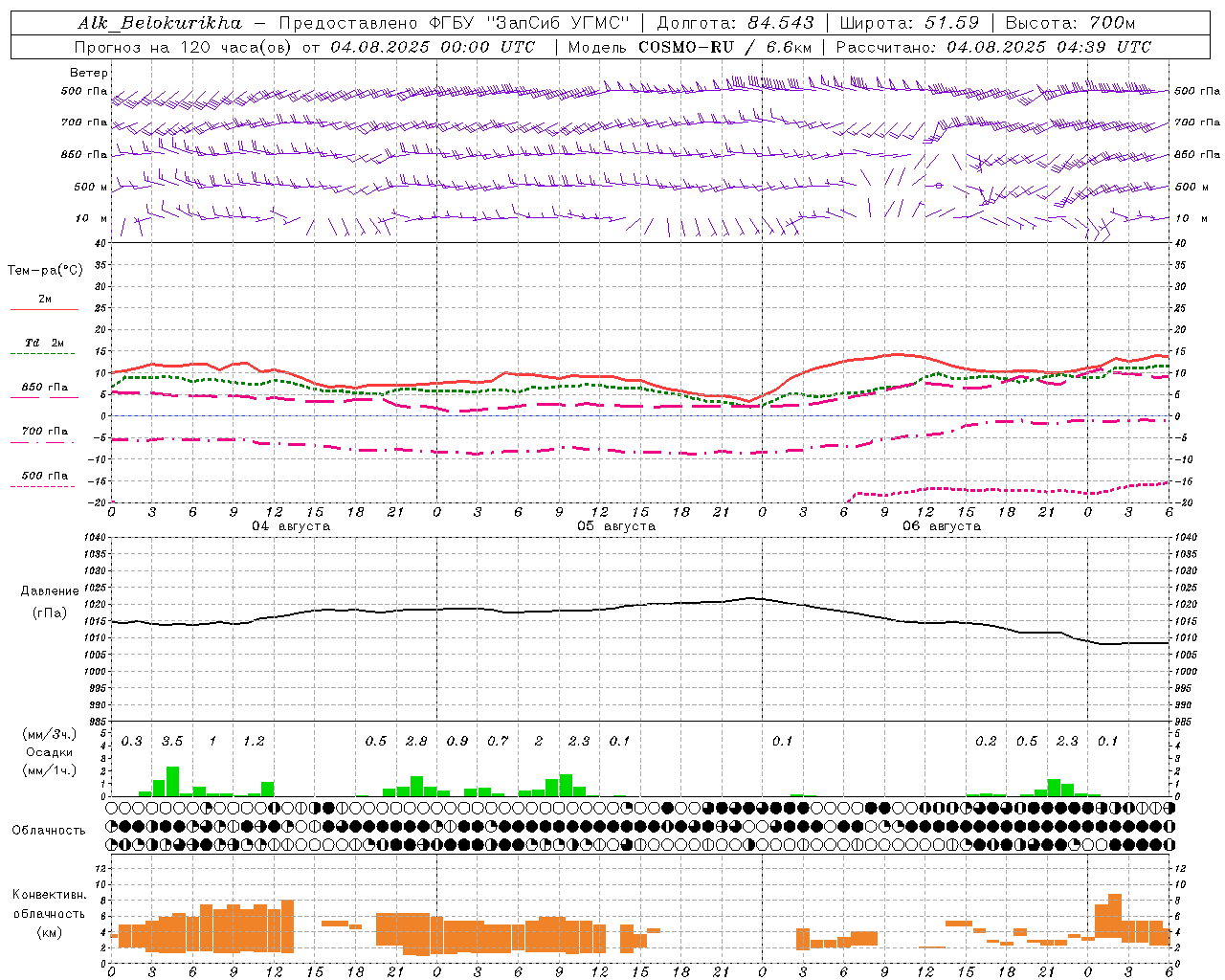Click the Осадки precipitation label
This screenshot has height=980, width=1225.
[x=50, y=752]
